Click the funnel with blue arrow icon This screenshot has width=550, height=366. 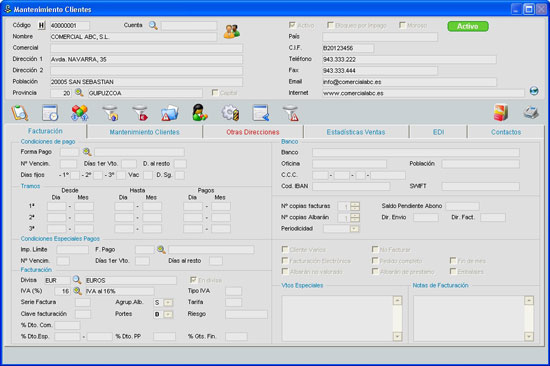coord(110,113)
